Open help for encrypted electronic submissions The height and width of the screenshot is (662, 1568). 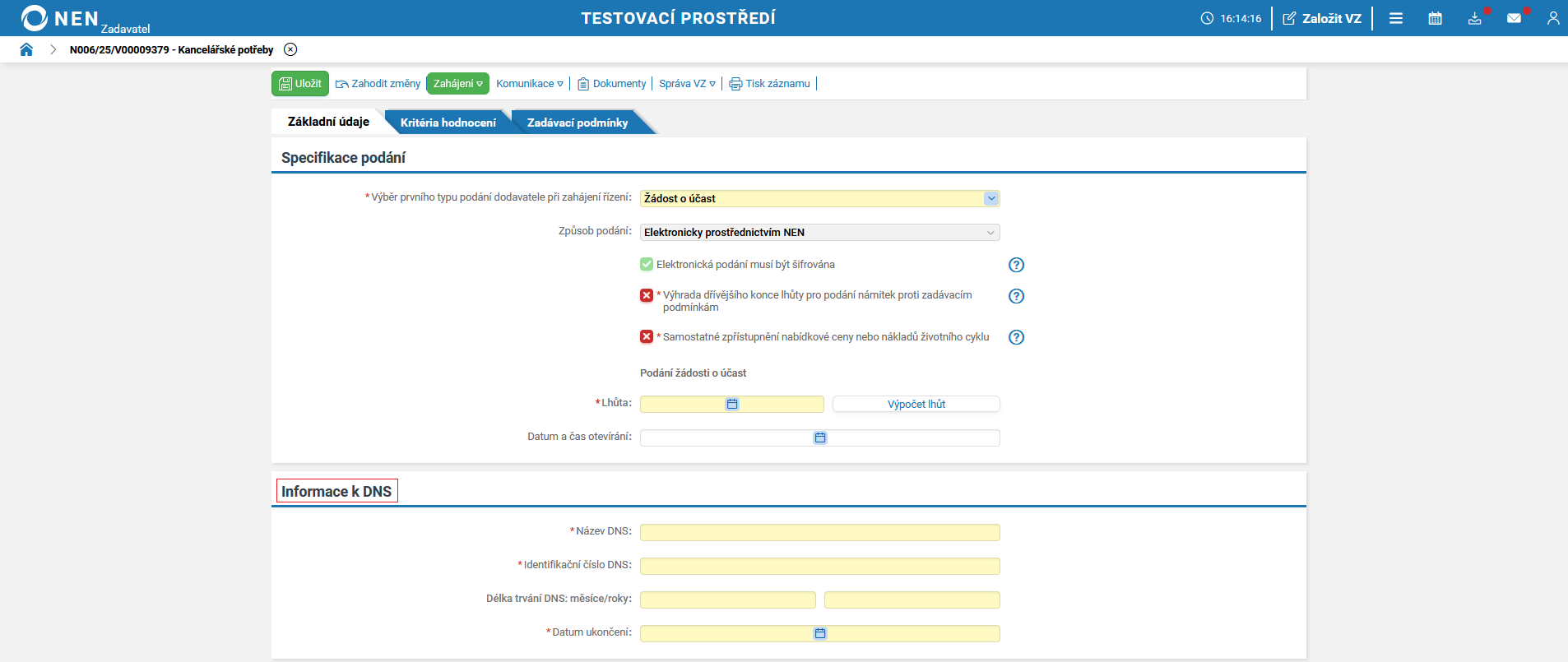click(1017, 265)
